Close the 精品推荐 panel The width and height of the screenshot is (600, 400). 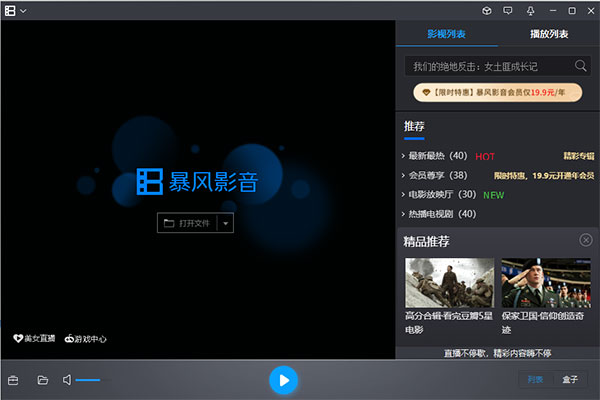586,240
